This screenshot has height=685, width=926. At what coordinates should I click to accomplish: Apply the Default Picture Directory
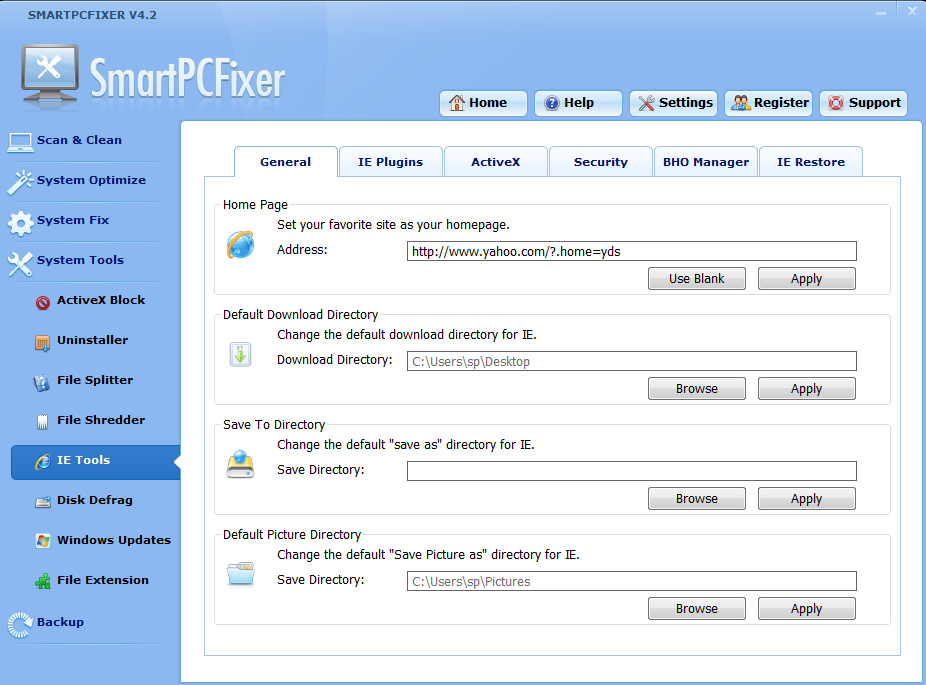(807, 608)
